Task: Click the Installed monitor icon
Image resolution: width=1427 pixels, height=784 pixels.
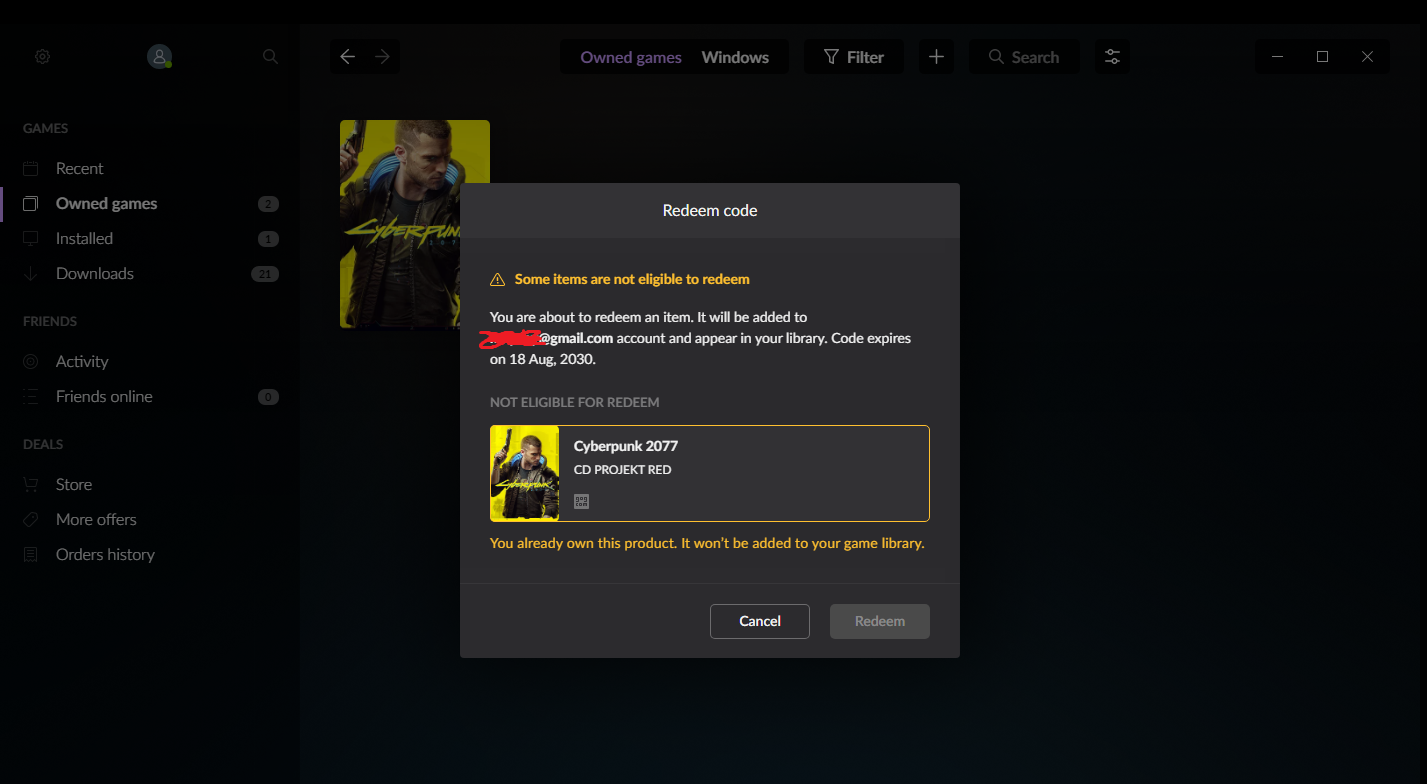Action: (31, 238)
